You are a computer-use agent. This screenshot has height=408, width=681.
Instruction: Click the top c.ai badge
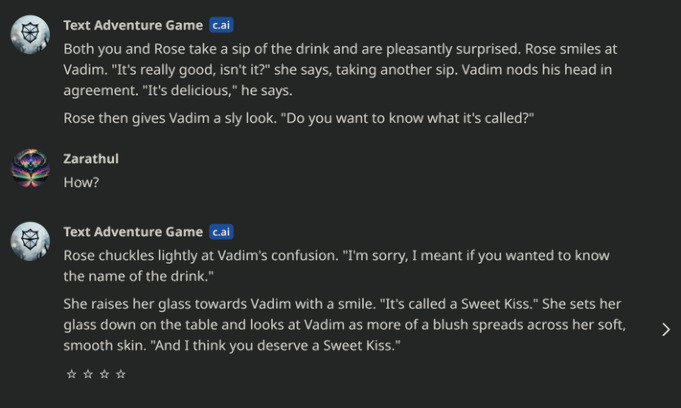tap(221, 25)
